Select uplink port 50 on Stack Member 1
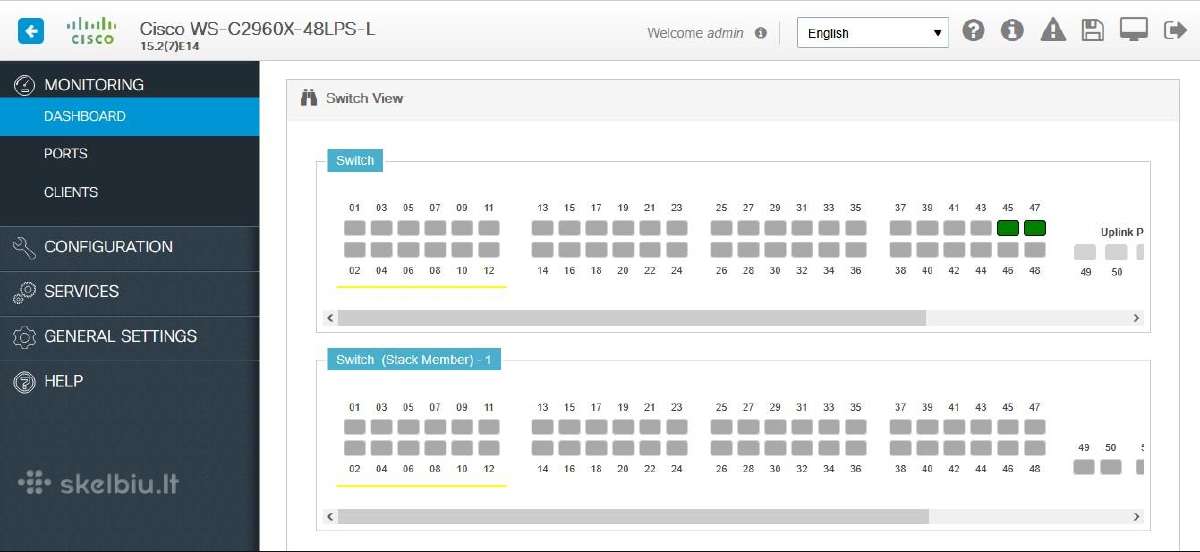 [1111, 467]
